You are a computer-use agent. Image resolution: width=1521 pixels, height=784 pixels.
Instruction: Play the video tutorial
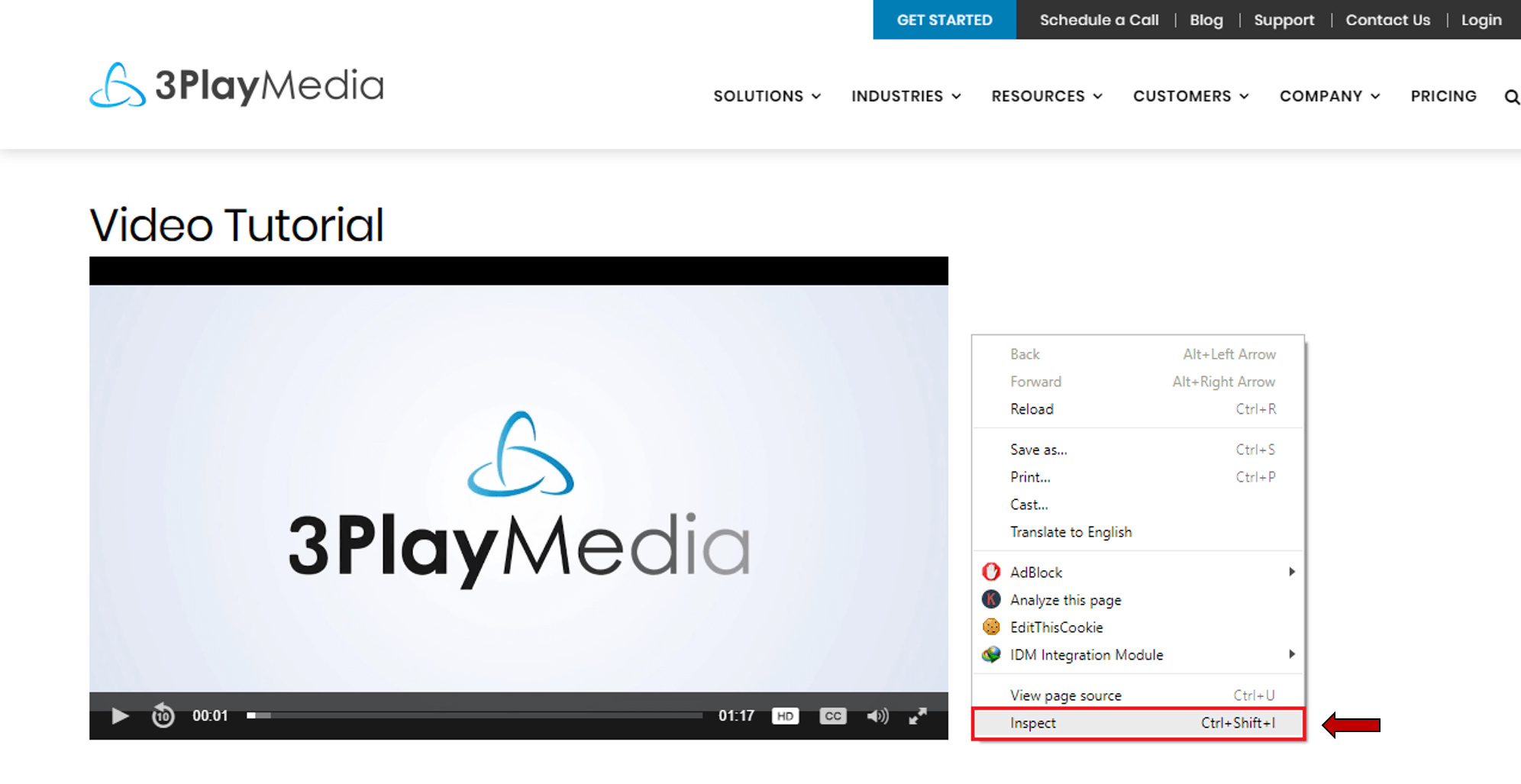pos(120,716)
